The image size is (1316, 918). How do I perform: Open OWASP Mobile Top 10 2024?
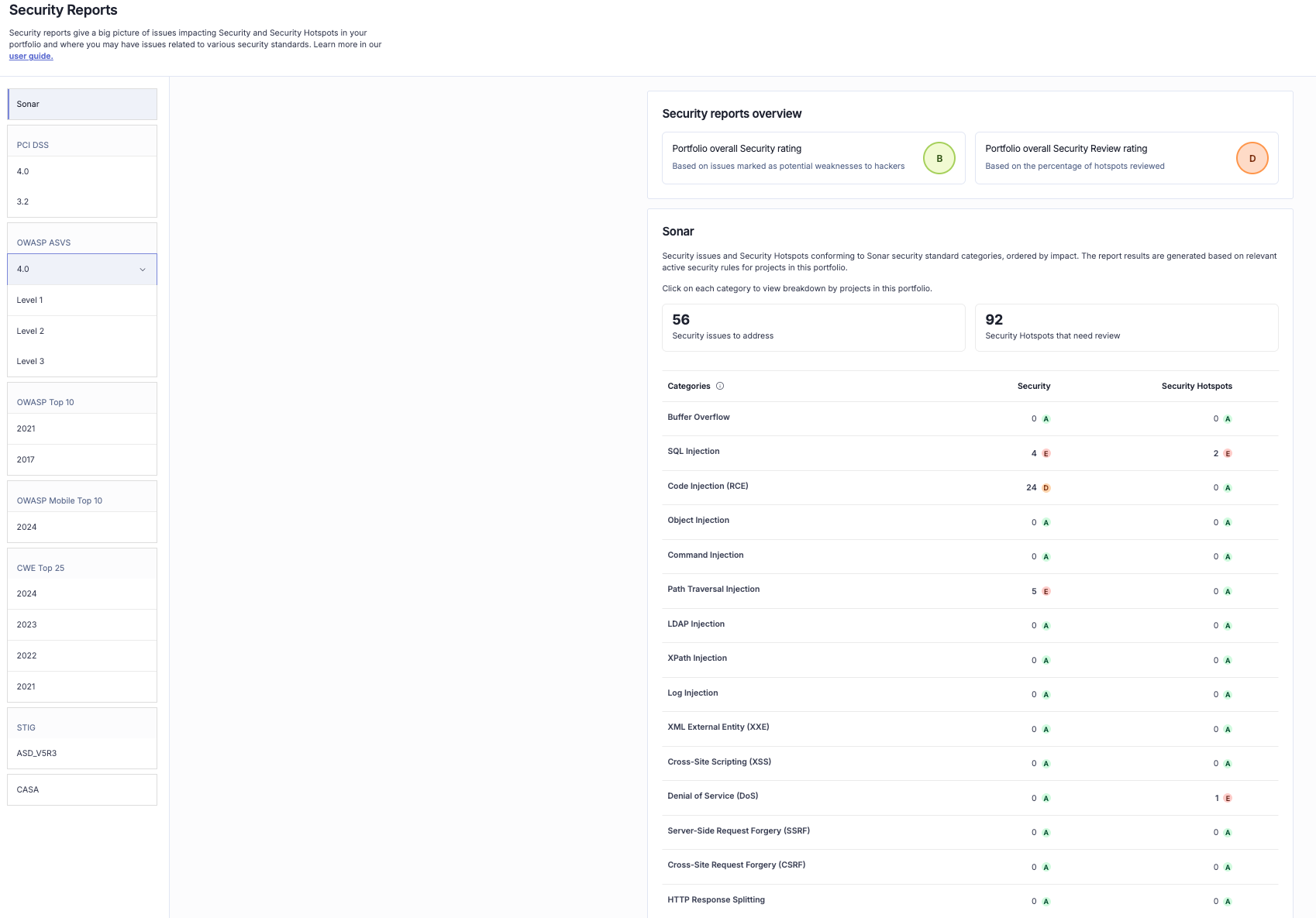pyautogui.click(x=82, y=527)
